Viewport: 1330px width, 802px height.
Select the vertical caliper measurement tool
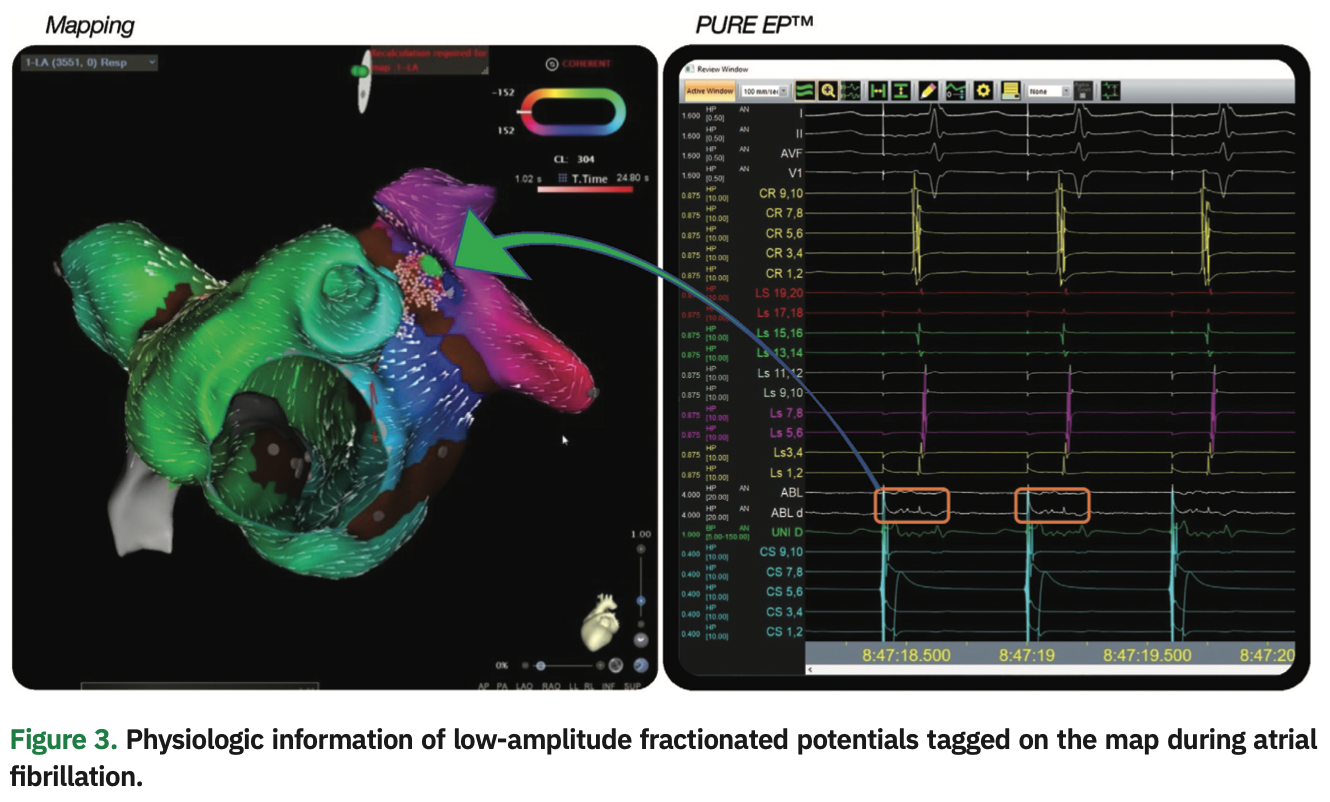(x=904, y=90)
